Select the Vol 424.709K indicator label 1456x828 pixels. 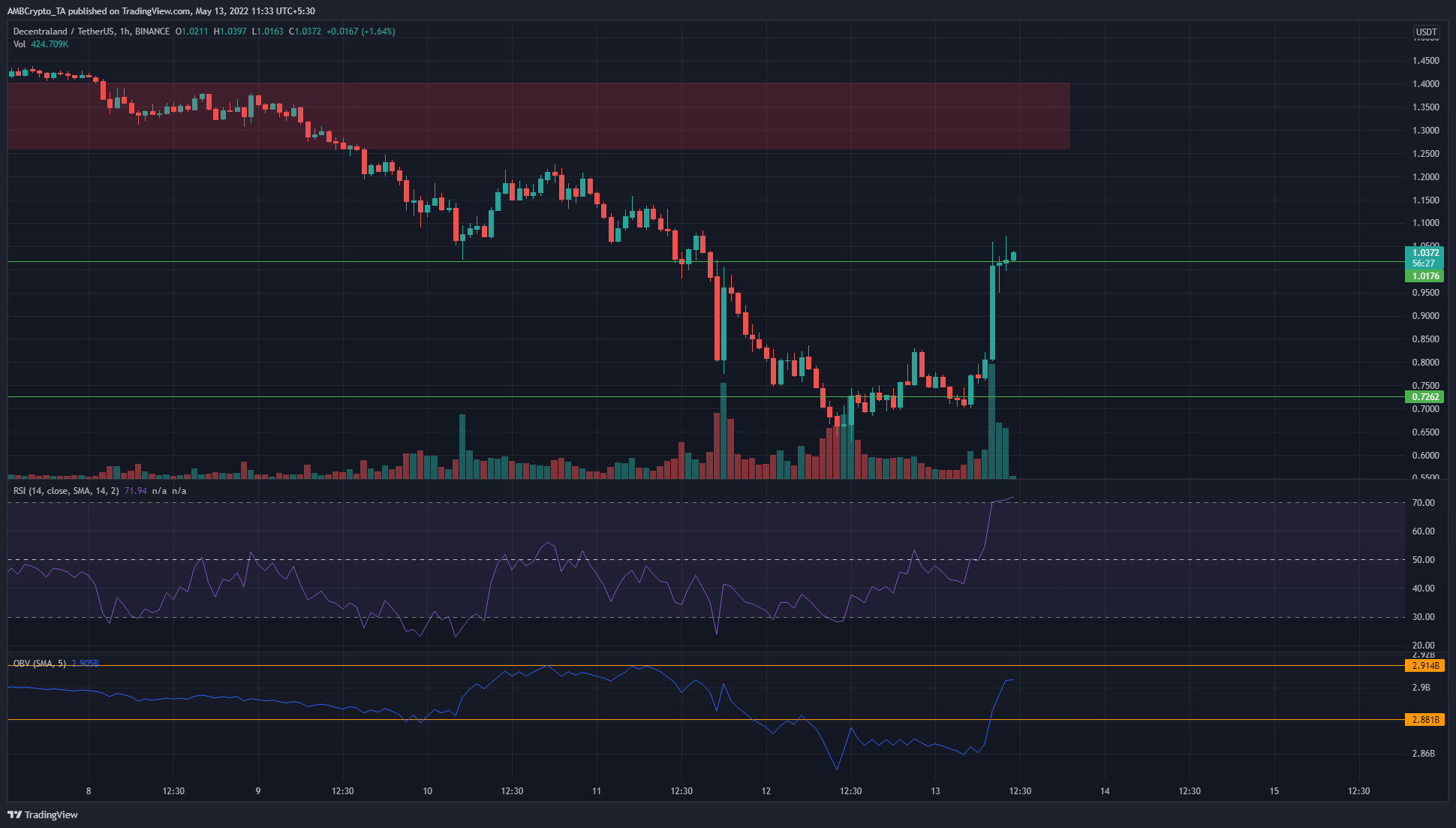(41, 44)
